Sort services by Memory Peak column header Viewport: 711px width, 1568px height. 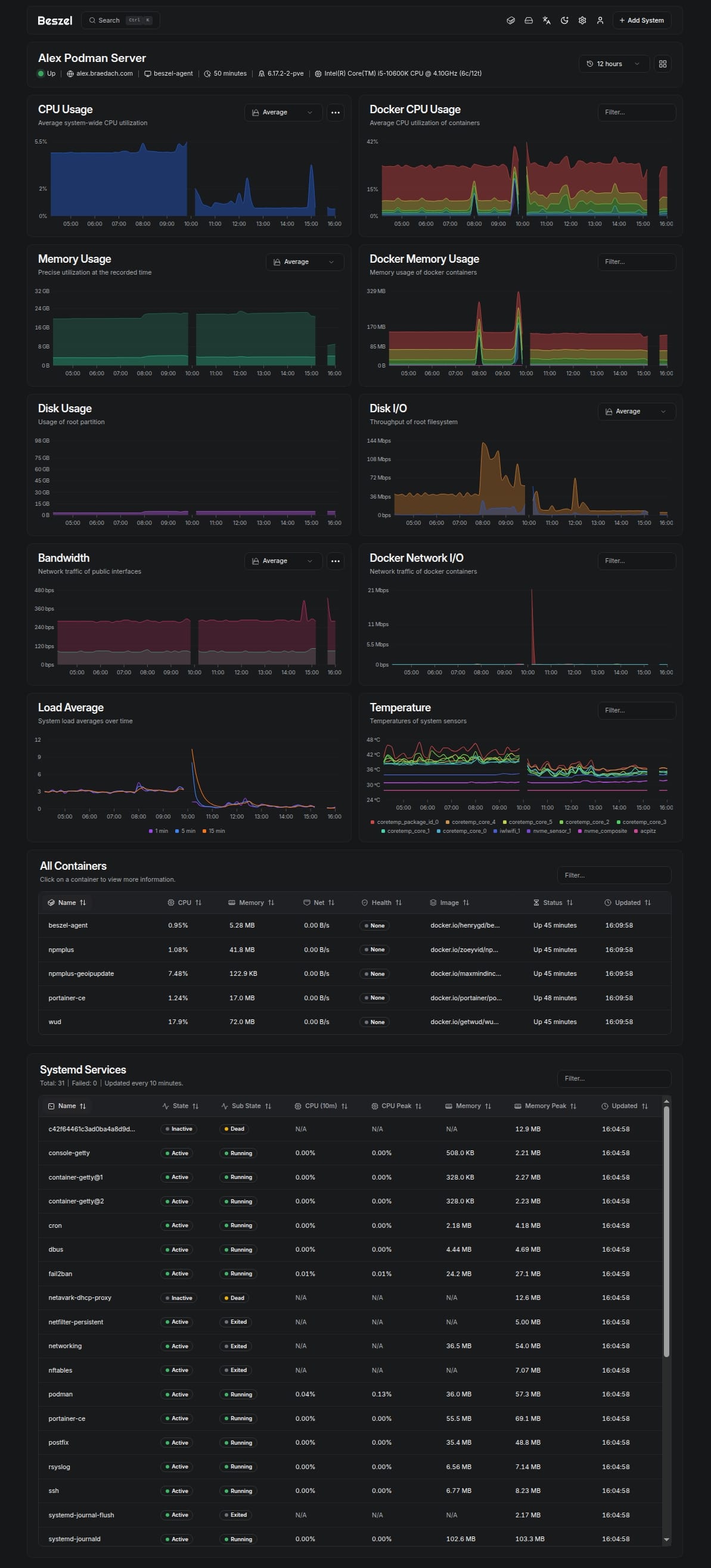point(545,1106)
